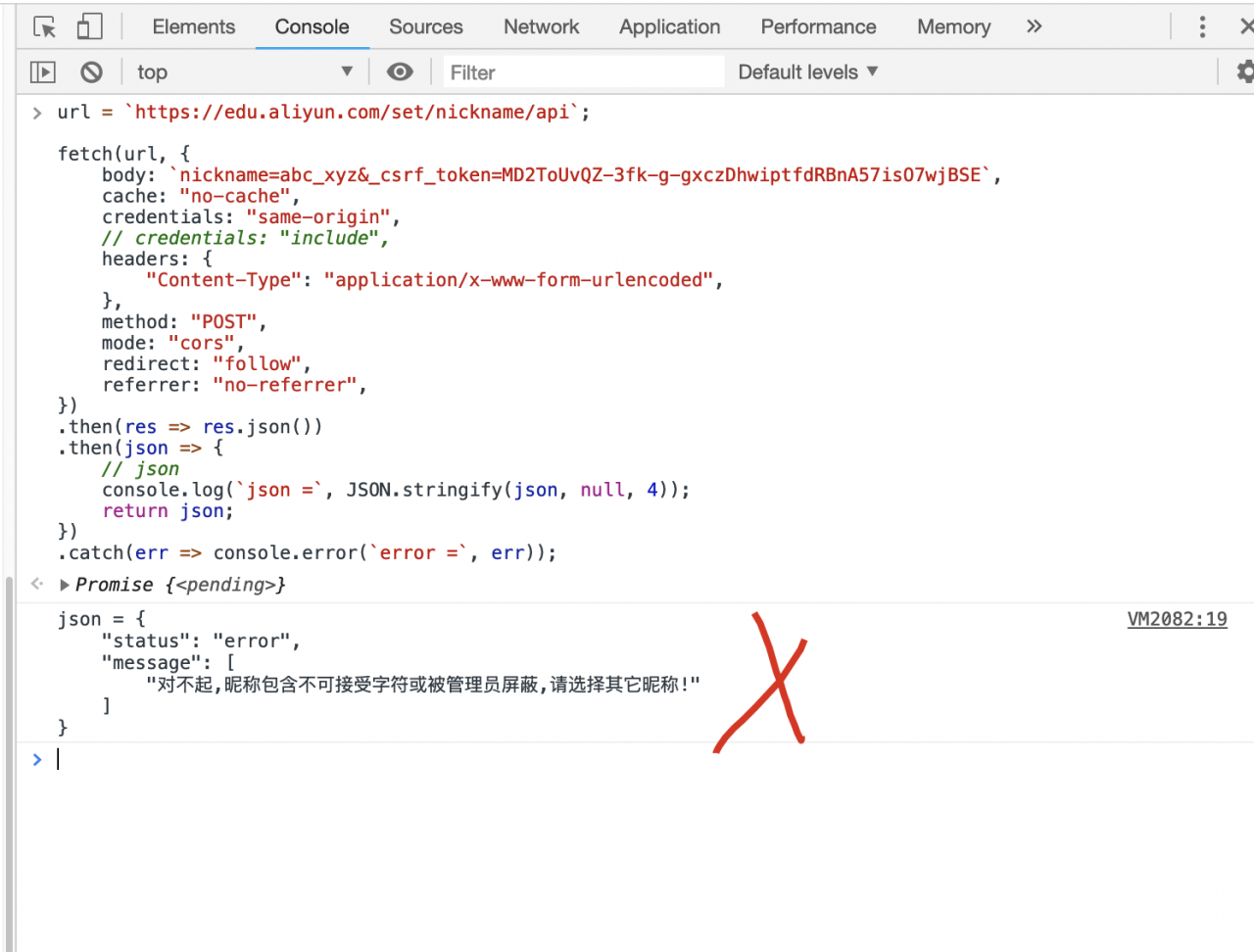The width and height of the screenshot is (1254, 952).
Task: Show the console sidebar panel
Action: click(43, 71)
